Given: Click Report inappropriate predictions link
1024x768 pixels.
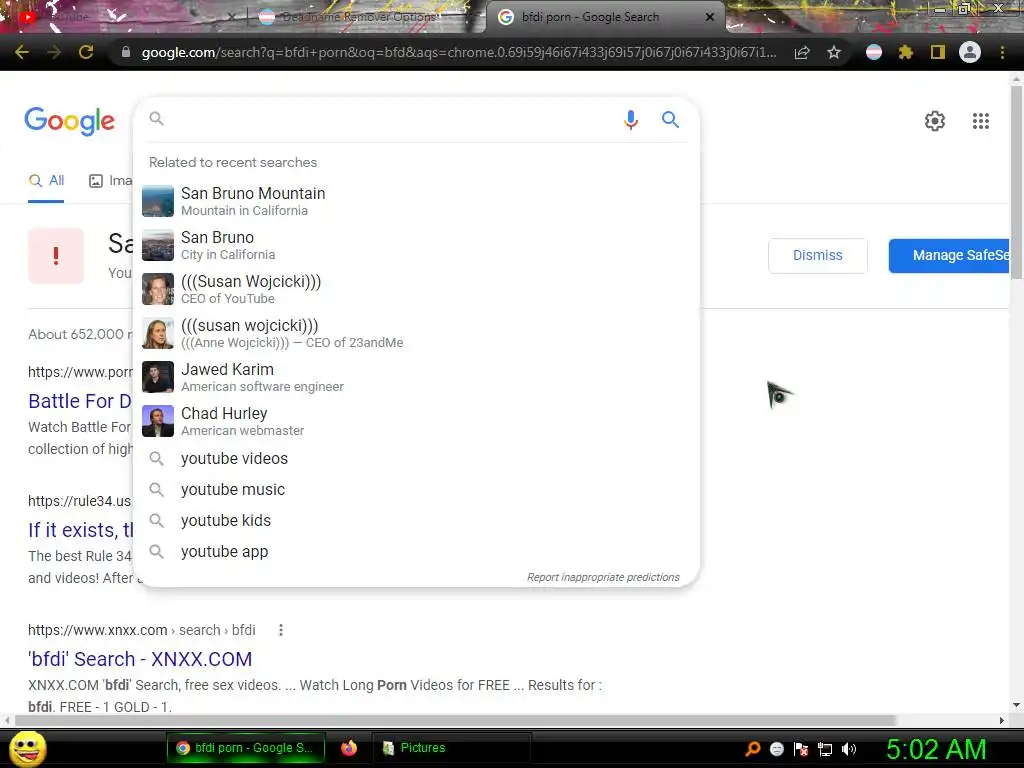Looking at the screenshot, I should click(603, 577).
